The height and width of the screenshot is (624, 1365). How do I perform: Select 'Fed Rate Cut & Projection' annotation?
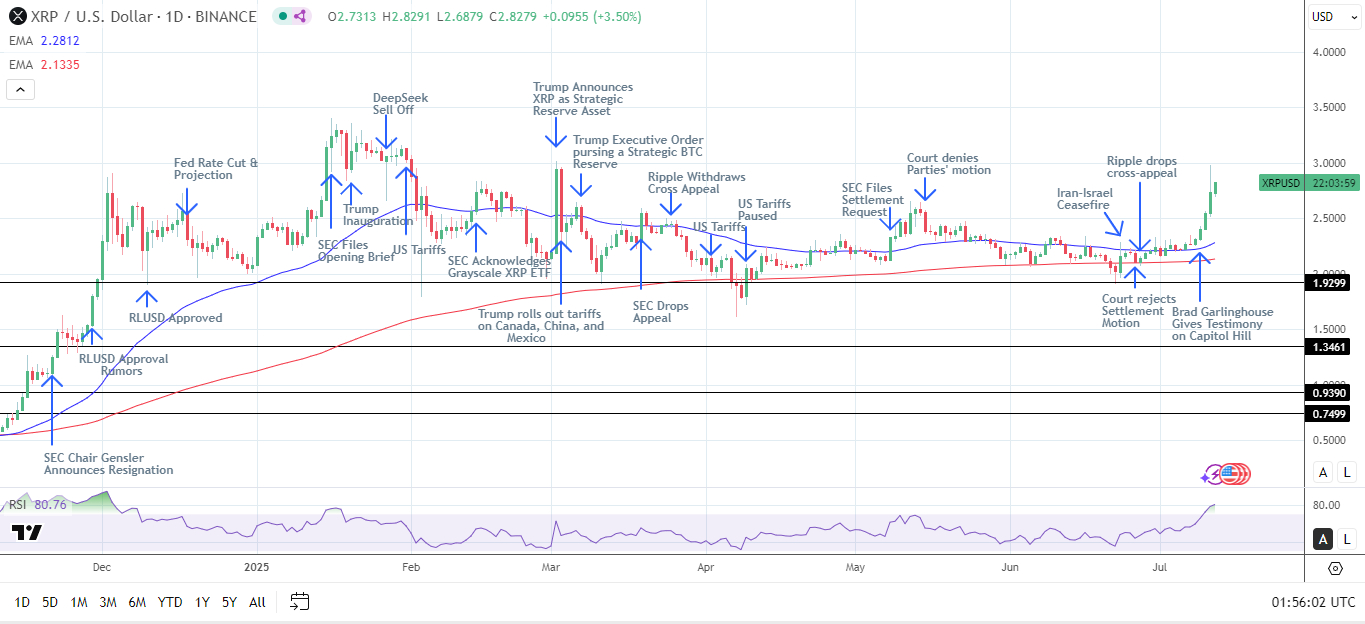216,169
